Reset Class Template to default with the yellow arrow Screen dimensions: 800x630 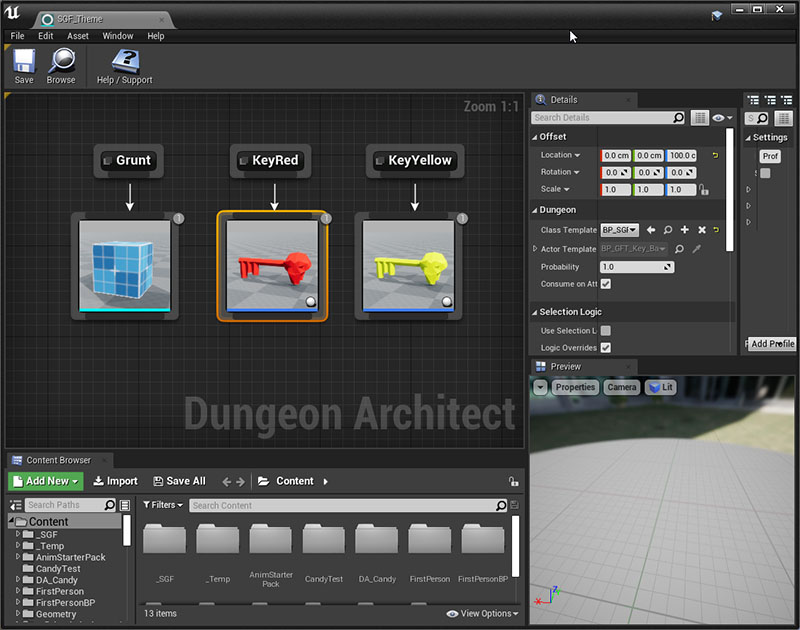716,230
